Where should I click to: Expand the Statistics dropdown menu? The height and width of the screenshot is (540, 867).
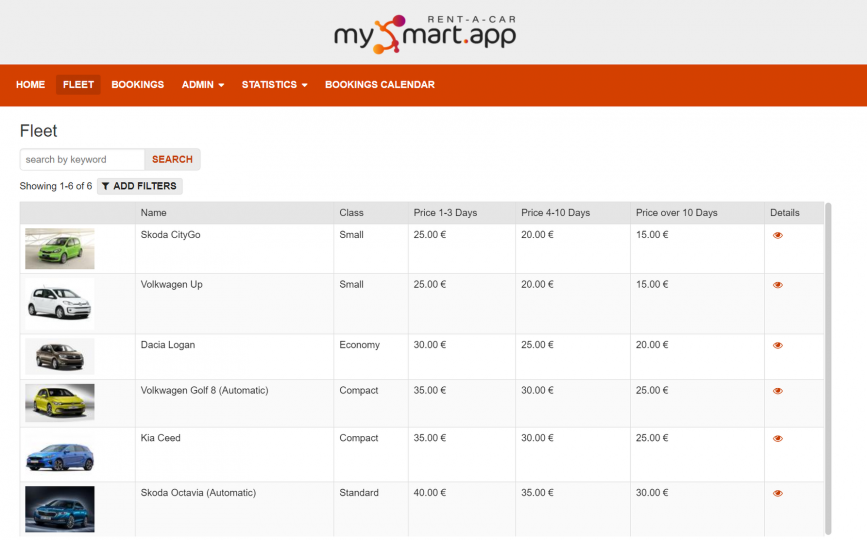pyautogui.click(x=274, y=85)
